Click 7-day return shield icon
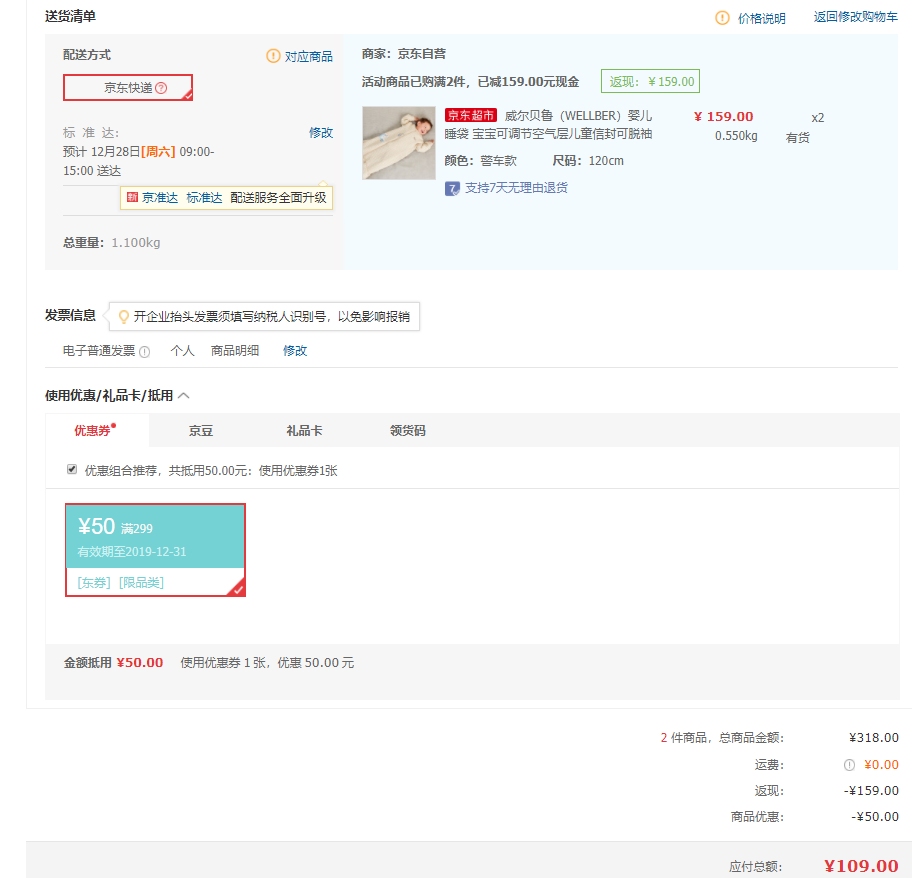The width and height of the screenshot is (912, 878). (x=452, y=188)
